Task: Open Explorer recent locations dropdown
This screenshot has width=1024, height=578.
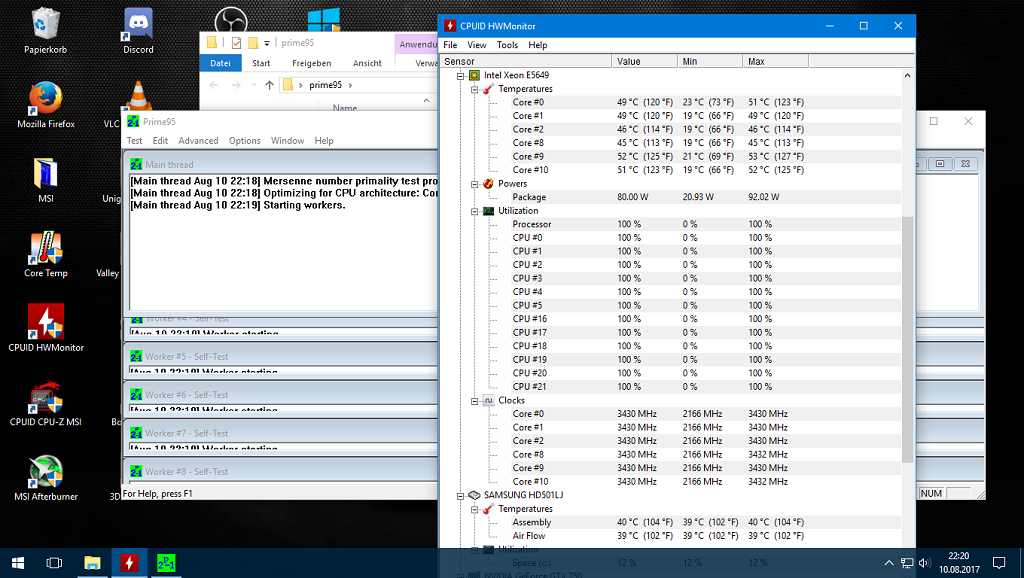Action: point(253,85)
